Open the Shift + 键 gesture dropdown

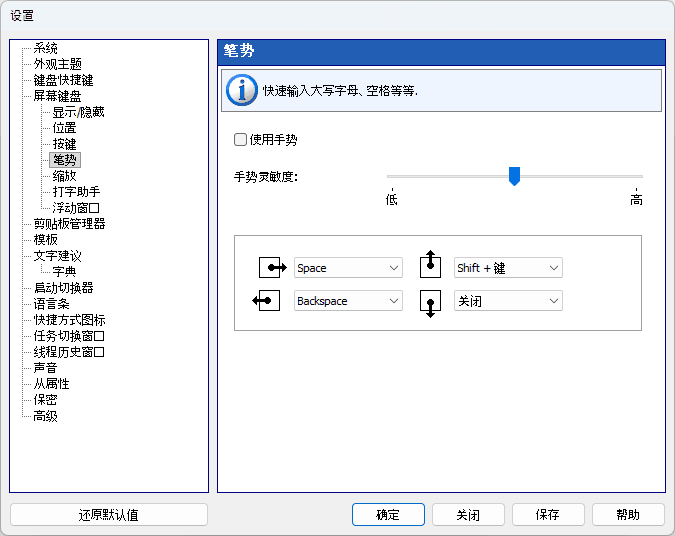(x=508, y=268)
